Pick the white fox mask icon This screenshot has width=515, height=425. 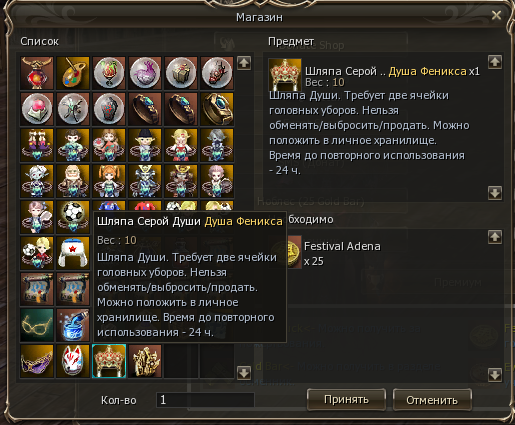click(x=73, y=361)
